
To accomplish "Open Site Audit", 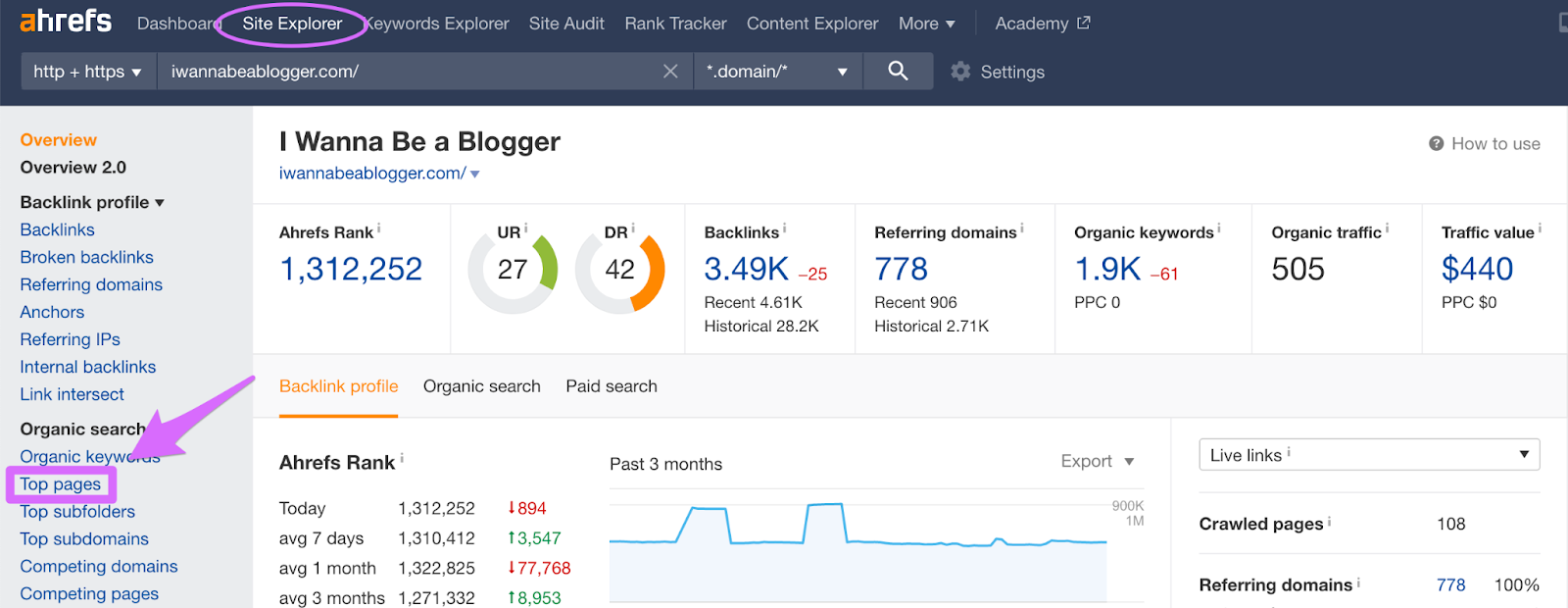I will point(566,24).
